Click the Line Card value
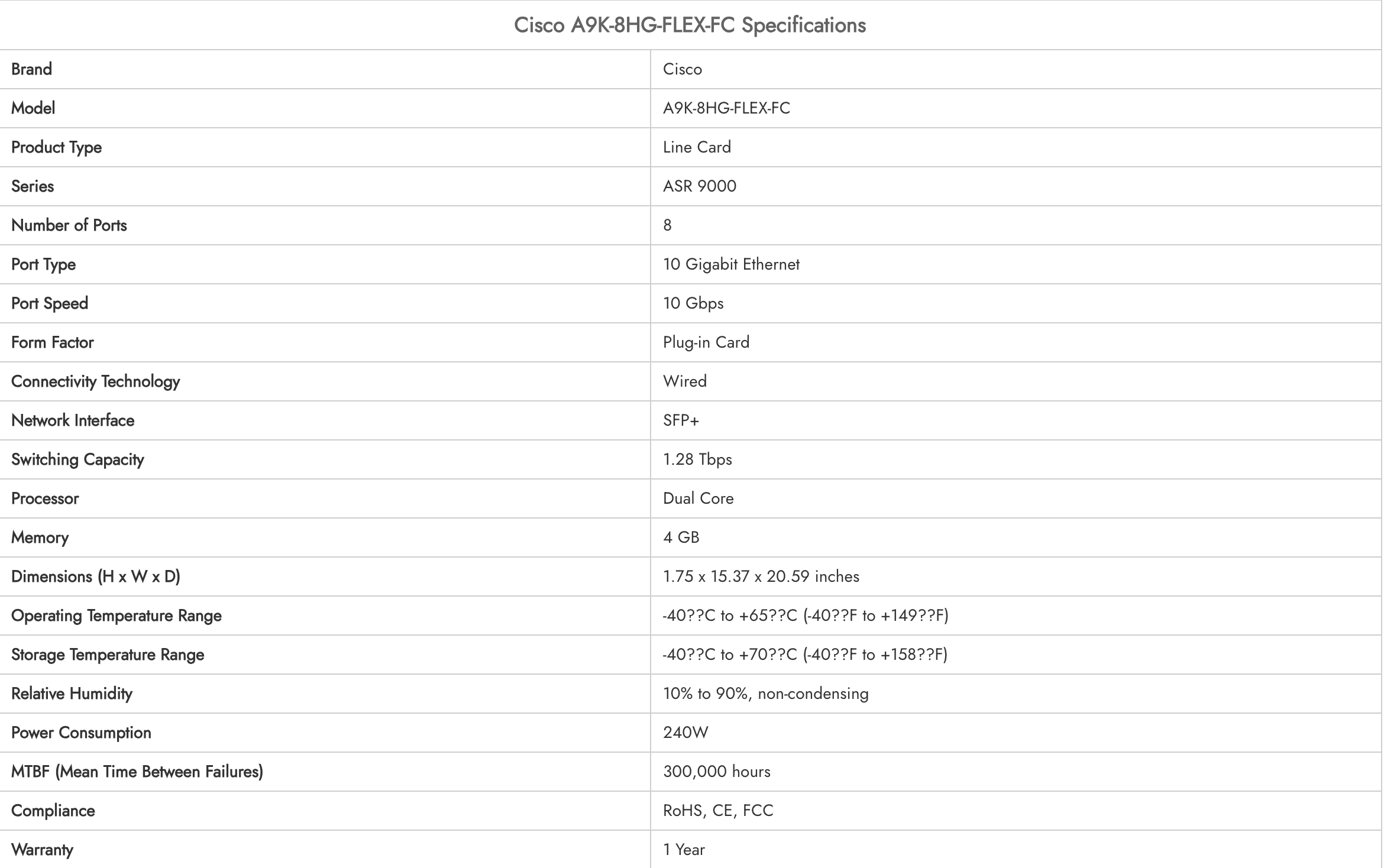1384x868 pixels. [x=697, y=147]
